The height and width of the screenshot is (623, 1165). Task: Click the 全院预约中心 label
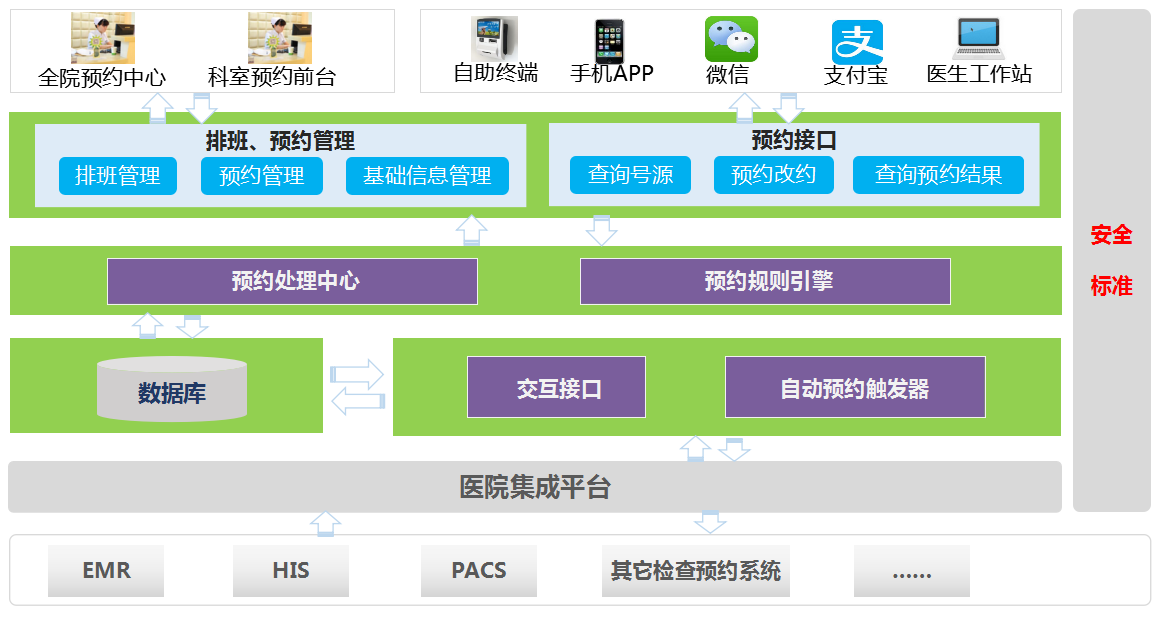click(x=102, y=77)
